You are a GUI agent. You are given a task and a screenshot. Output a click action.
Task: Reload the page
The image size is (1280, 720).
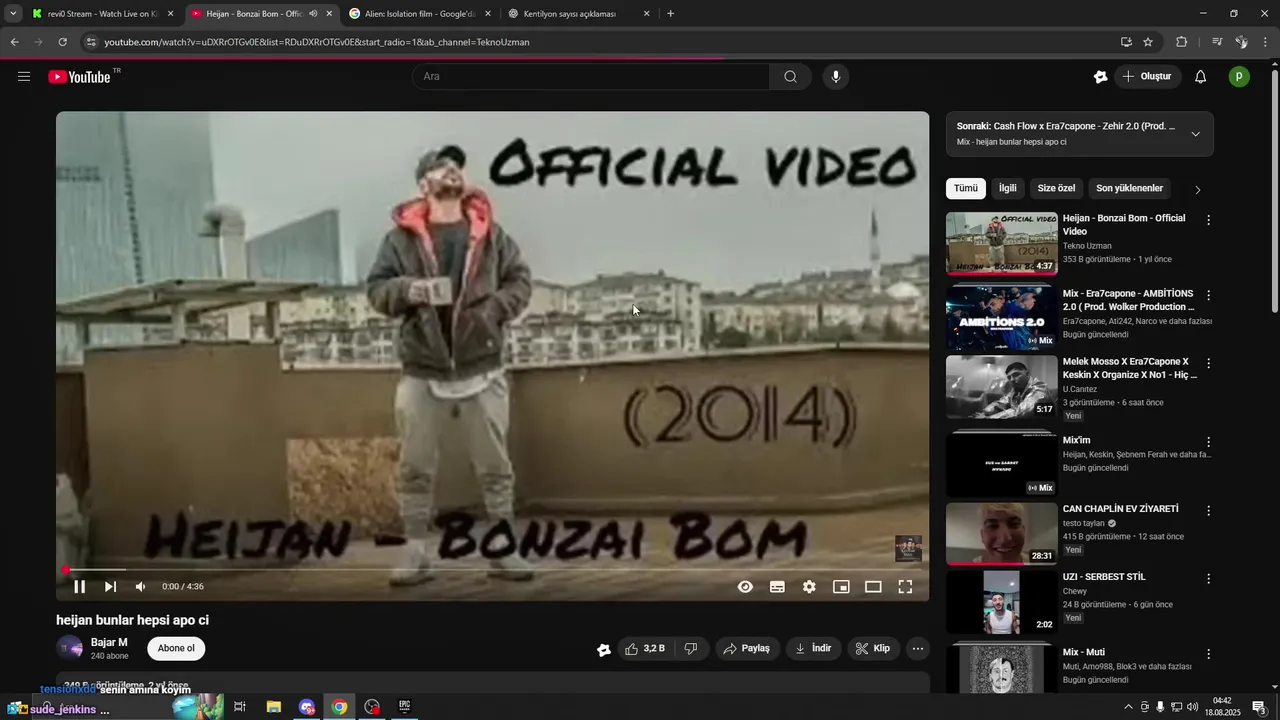pyautogui.click(x=62, y=42)
